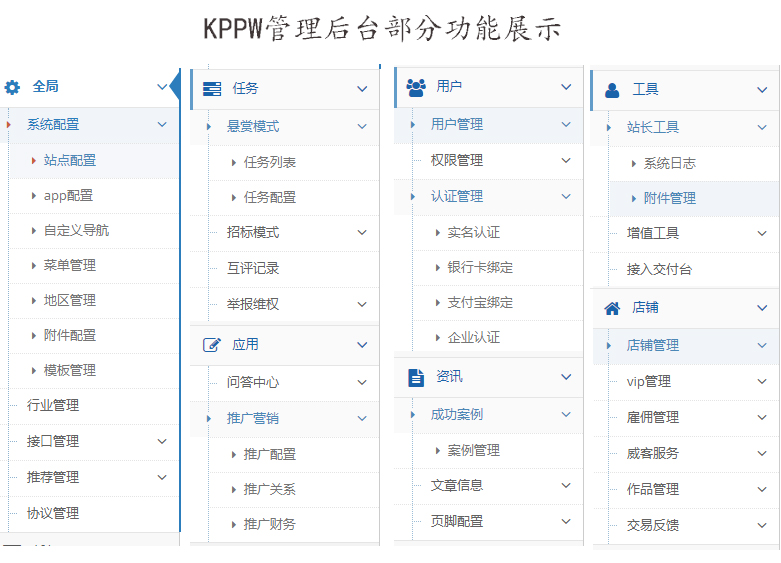Open 推广财务 under 推广营销

pyautogui.click(x=269, y=524)
